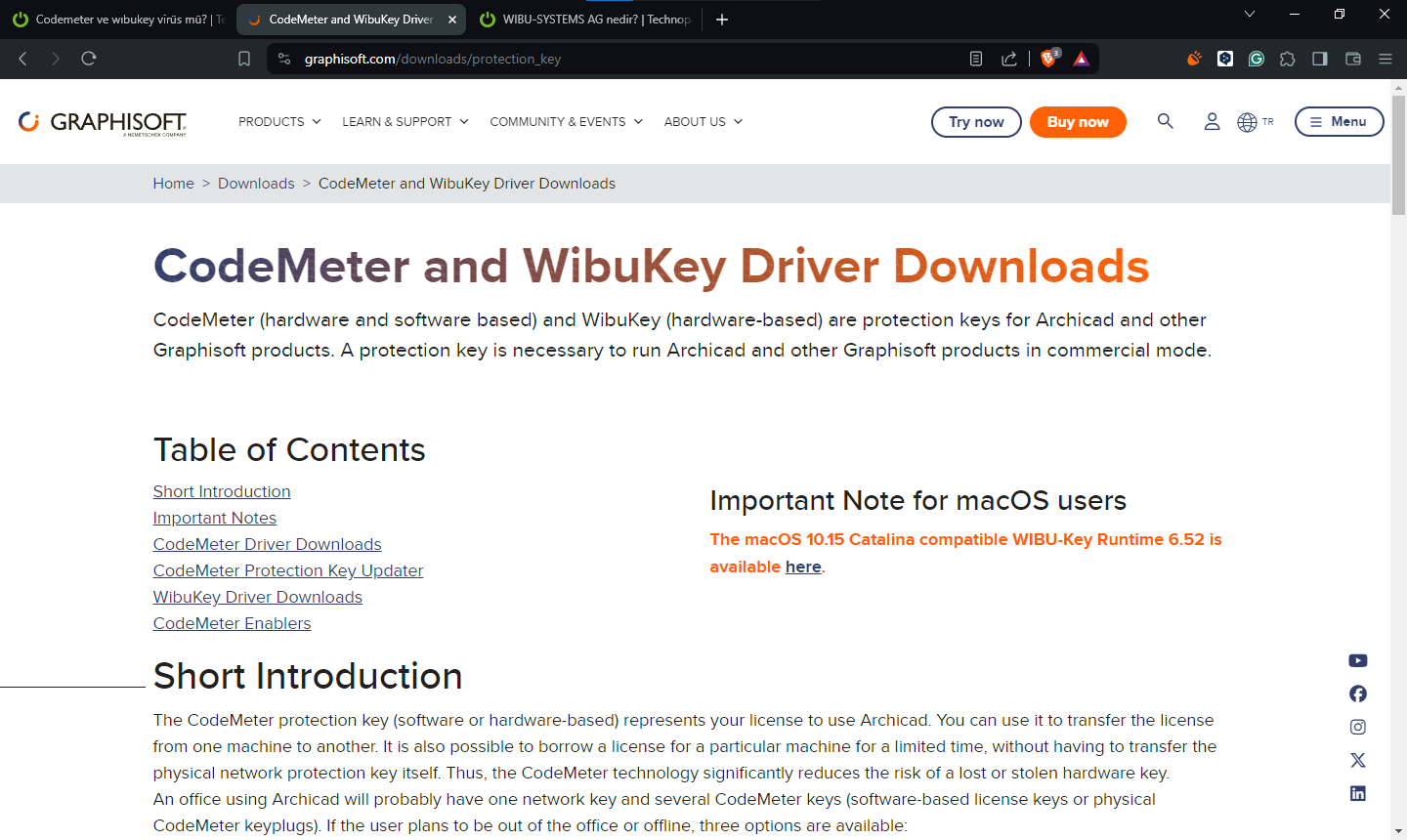This screenshot has width=1407, height=840.
Task: Click the Graphisoft logo
Action: coord(103,122)
